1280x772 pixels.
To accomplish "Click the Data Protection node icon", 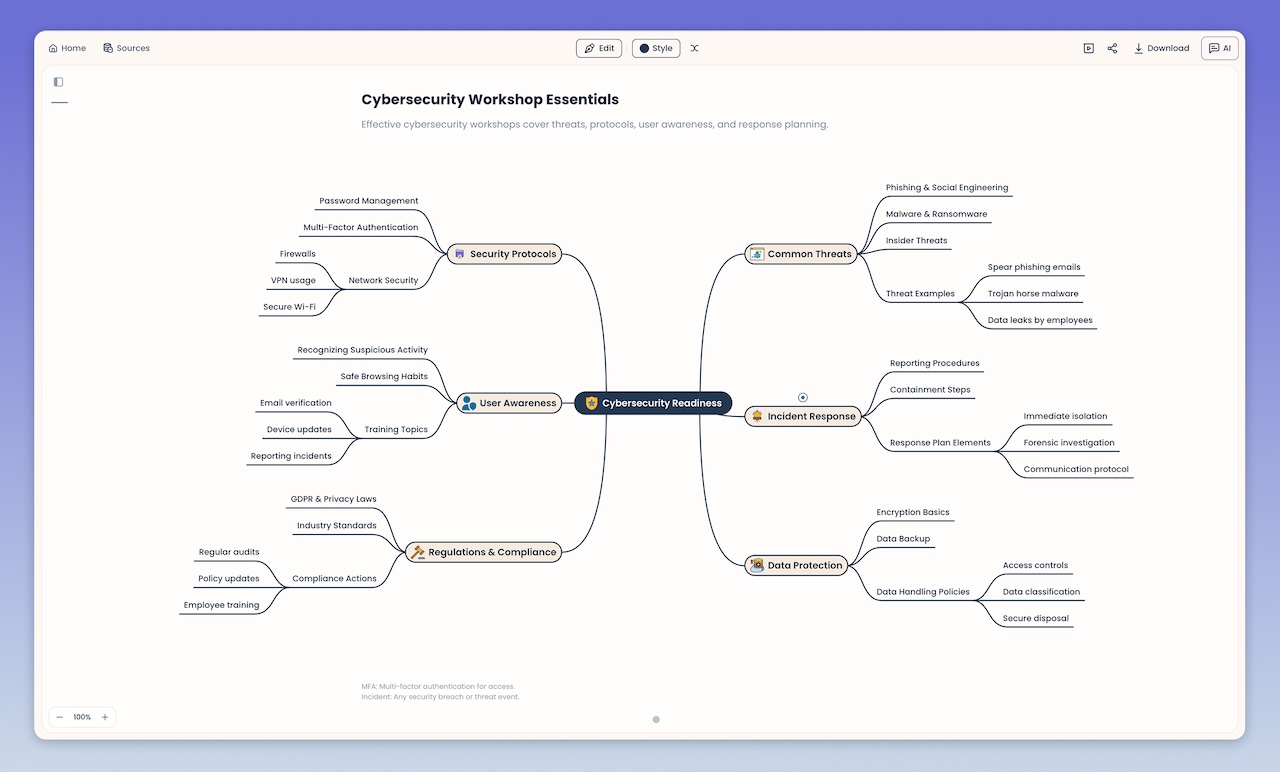I will (x=757, y=565).
